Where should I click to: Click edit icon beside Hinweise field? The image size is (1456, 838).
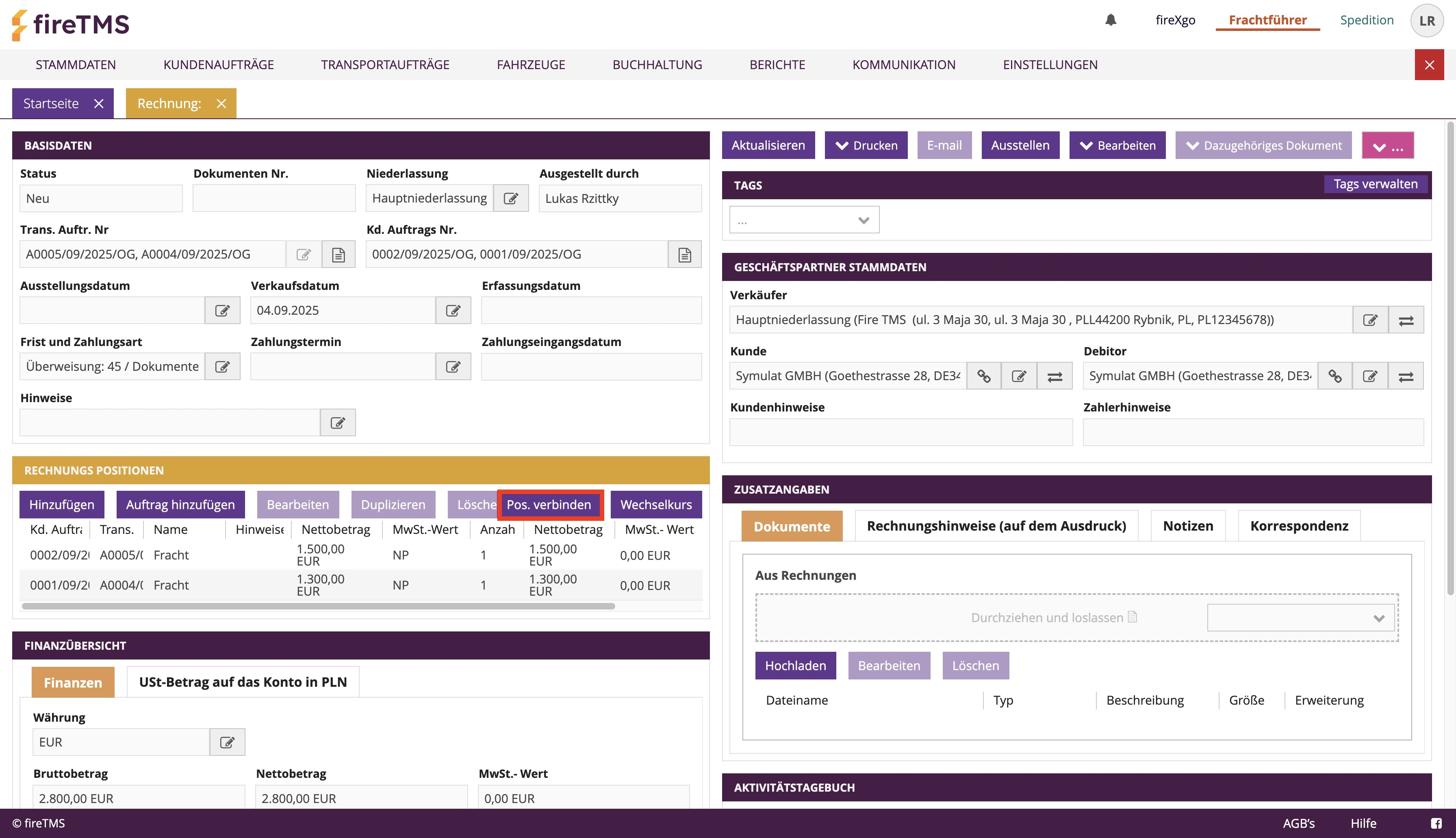pos(338,423)
